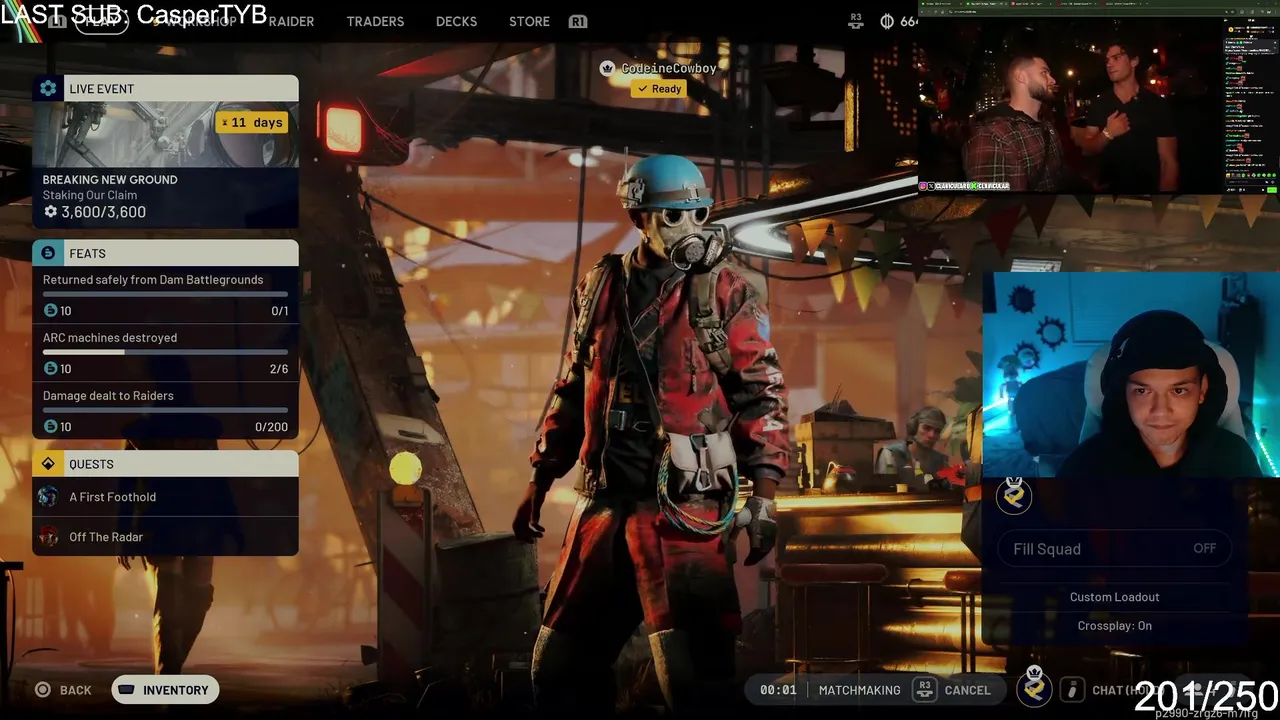Toggle the Crossplay: On setting
This screenshot has height=720, width=1280.
[x=1115, y=626]
